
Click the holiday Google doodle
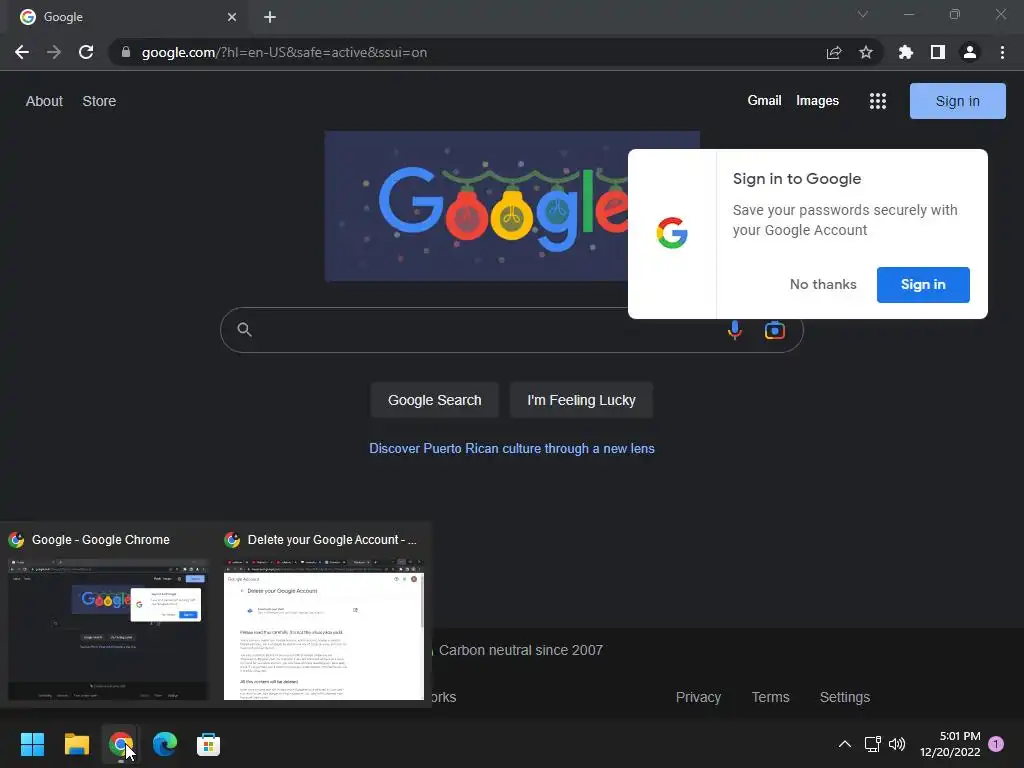coord(476,206)
